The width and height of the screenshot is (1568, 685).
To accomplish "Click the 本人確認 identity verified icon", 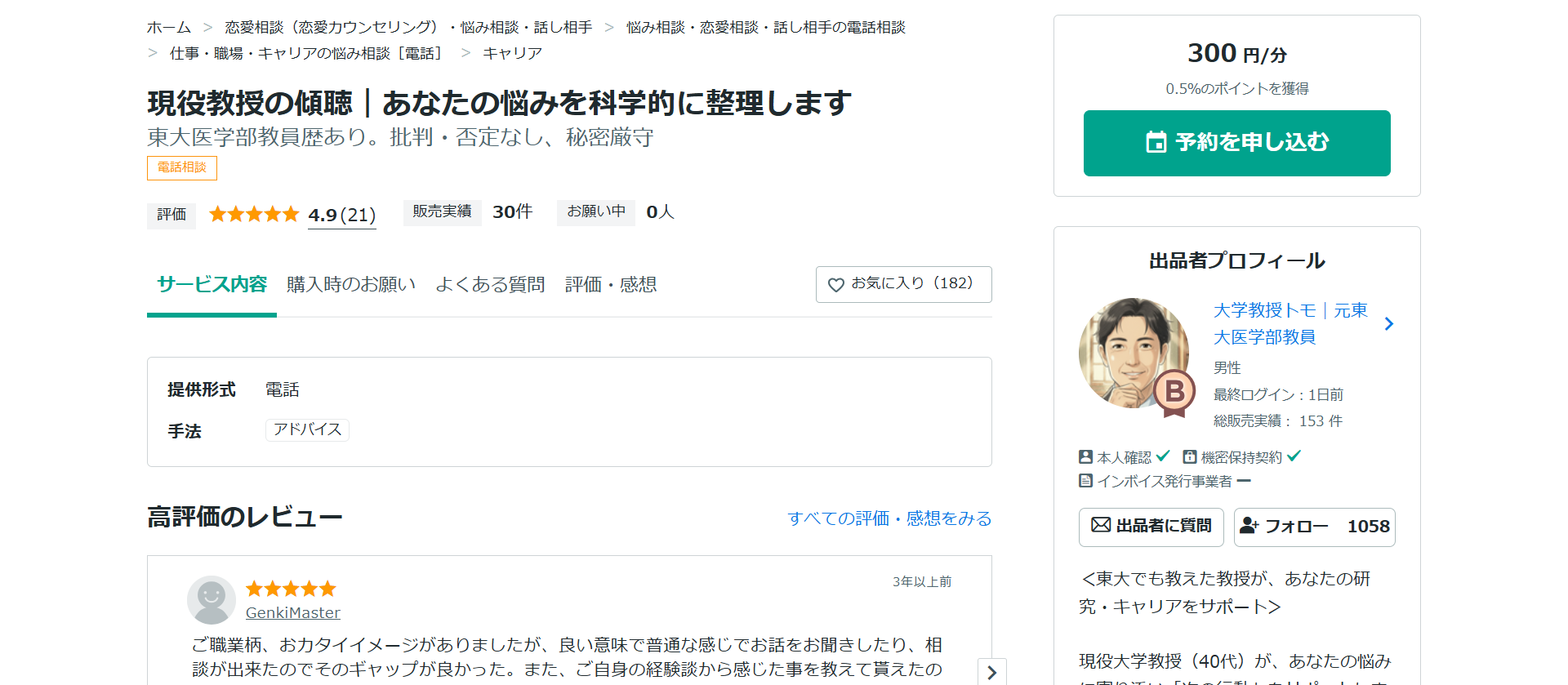I will (x=1085, y=457).
